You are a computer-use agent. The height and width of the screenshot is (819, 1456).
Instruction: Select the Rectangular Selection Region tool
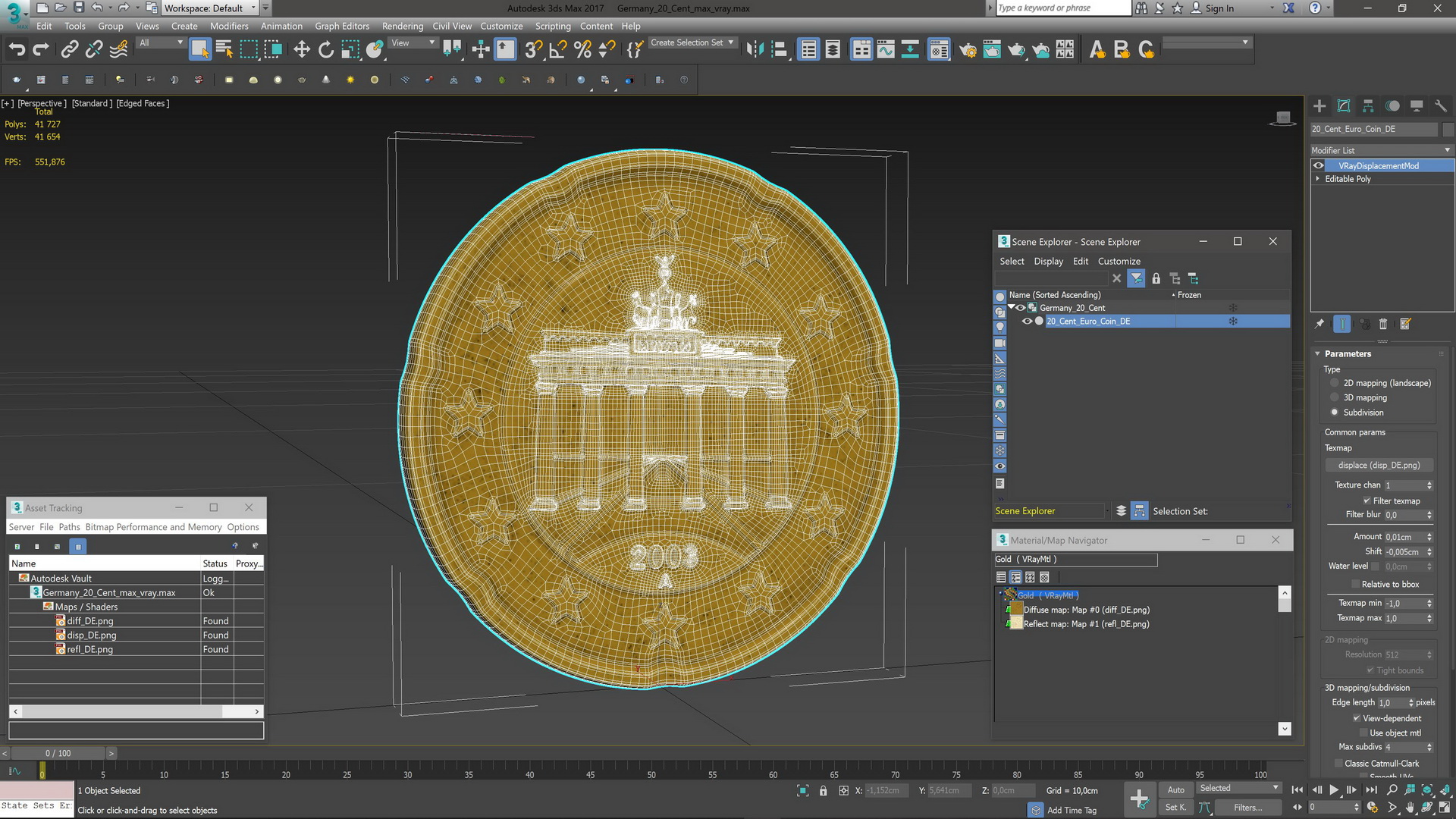pyautogui.click(x=249, y=50)
